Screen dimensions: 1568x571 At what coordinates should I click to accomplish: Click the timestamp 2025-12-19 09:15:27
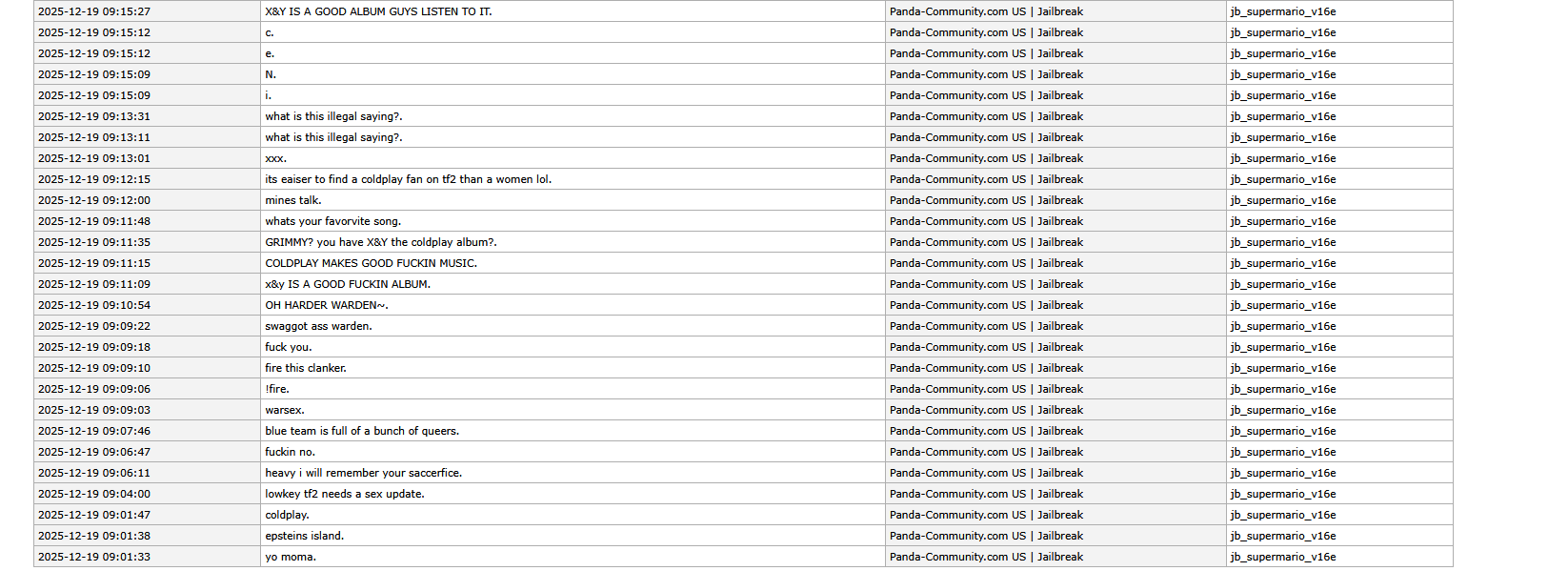[x=94, y=11]
